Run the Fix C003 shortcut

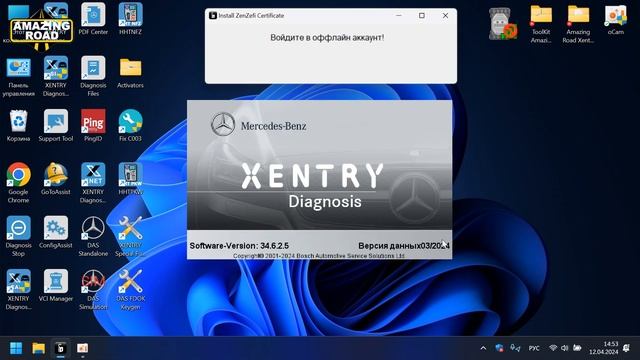point(130,126)
